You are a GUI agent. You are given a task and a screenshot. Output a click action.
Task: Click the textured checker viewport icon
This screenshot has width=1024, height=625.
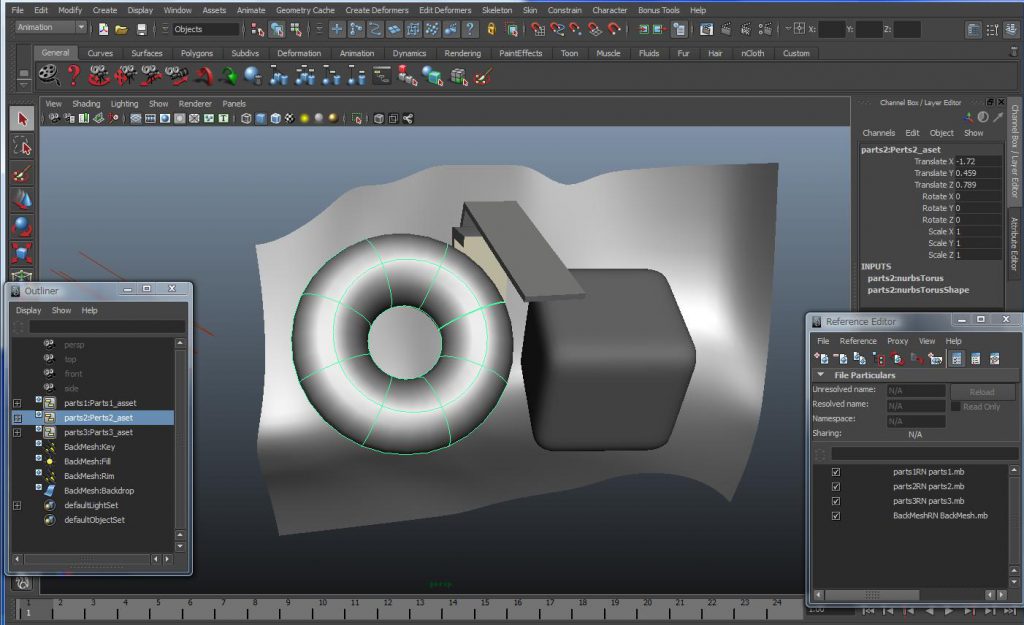click(290, 119)
